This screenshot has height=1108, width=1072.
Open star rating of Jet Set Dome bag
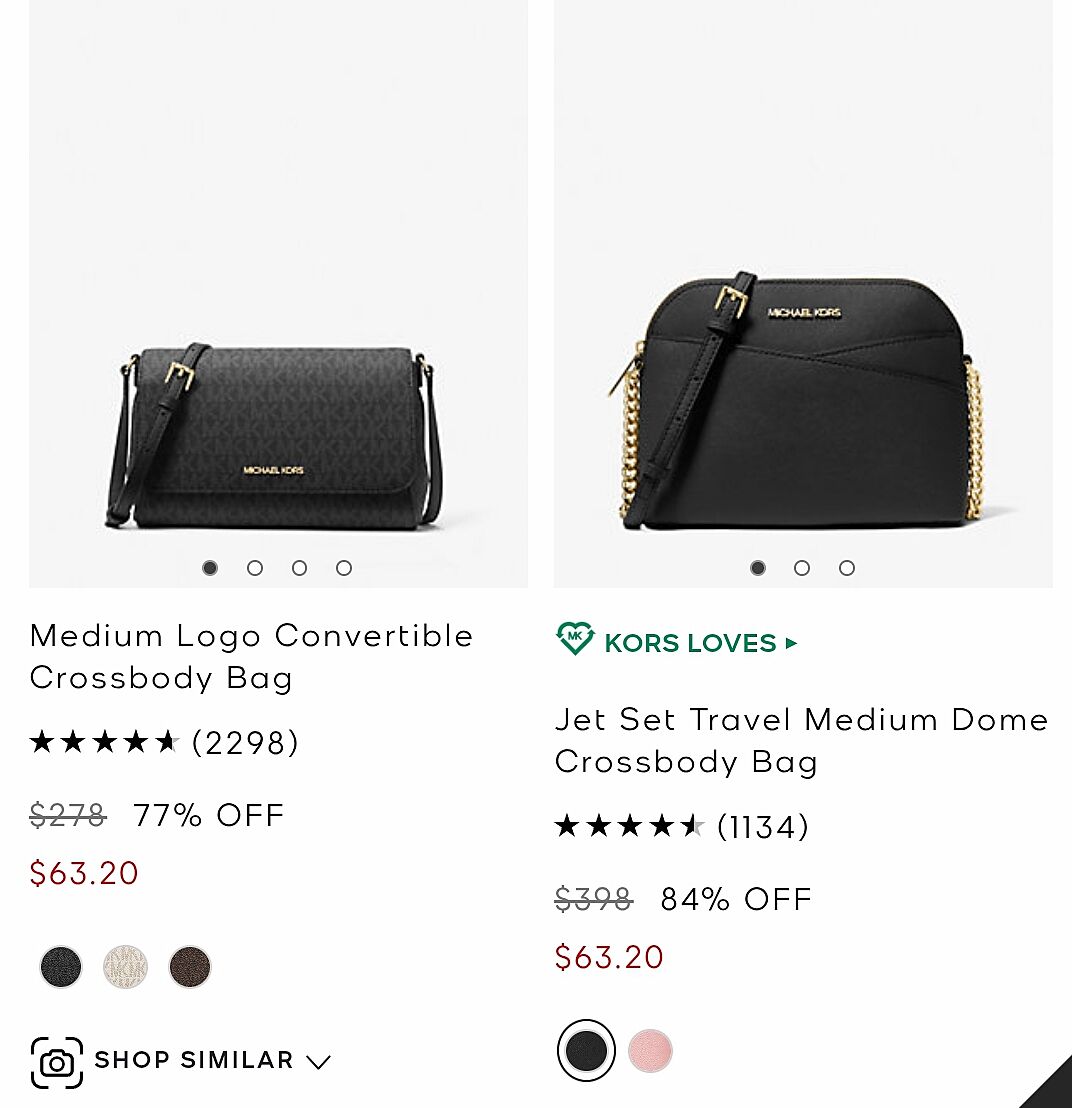tap(630, 827)
